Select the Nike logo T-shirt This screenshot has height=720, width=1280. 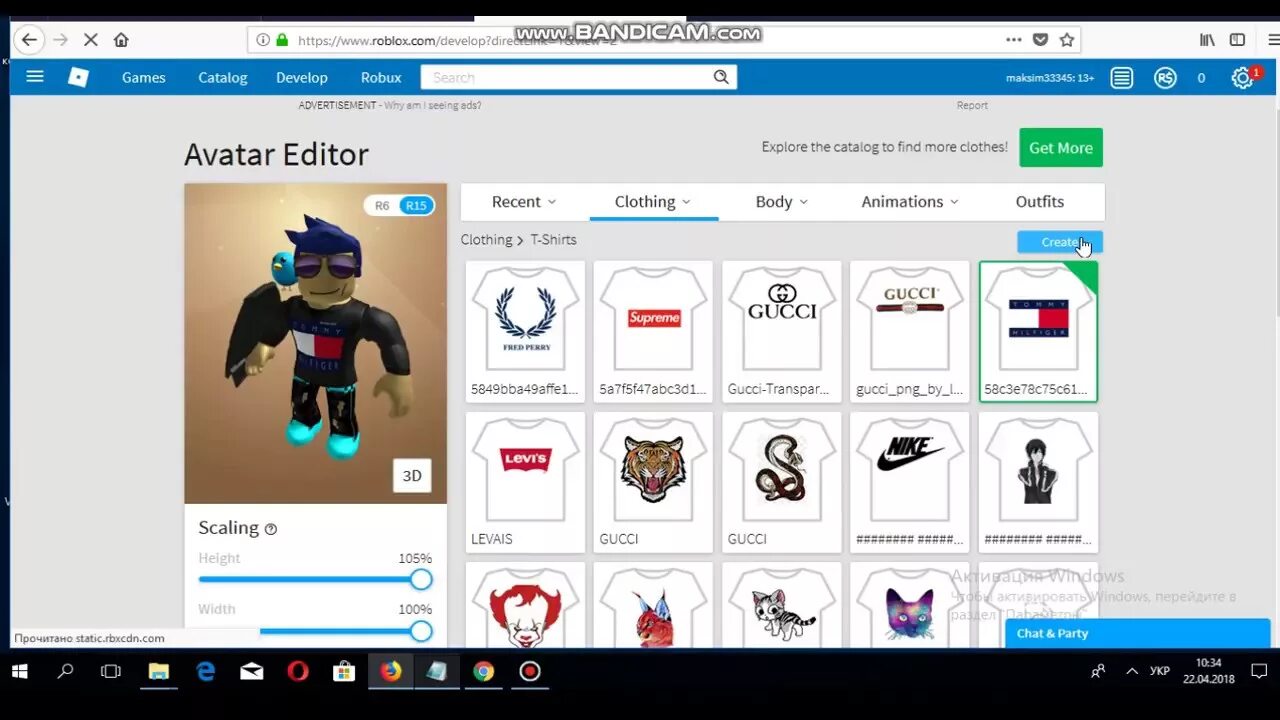tap(910, 482)
